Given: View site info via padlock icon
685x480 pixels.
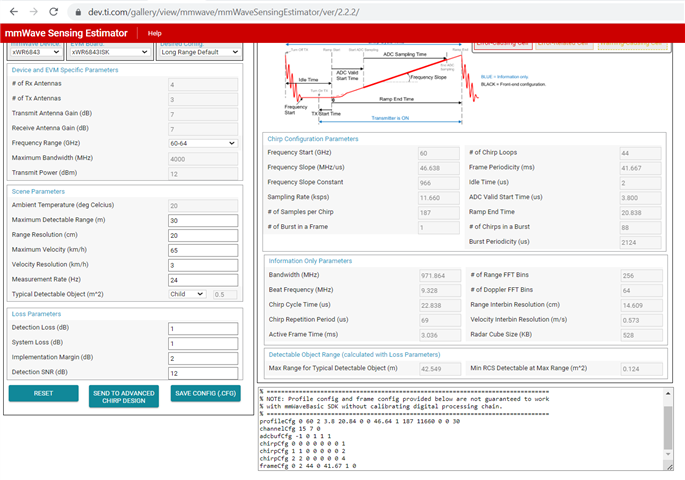Looking at the screenshot, I should coord(78,12).
